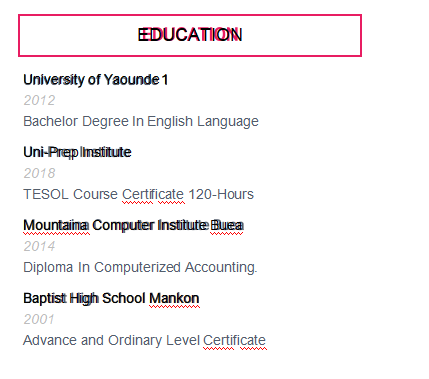Click underlined Certificate in last line

[x=234, y=341]
